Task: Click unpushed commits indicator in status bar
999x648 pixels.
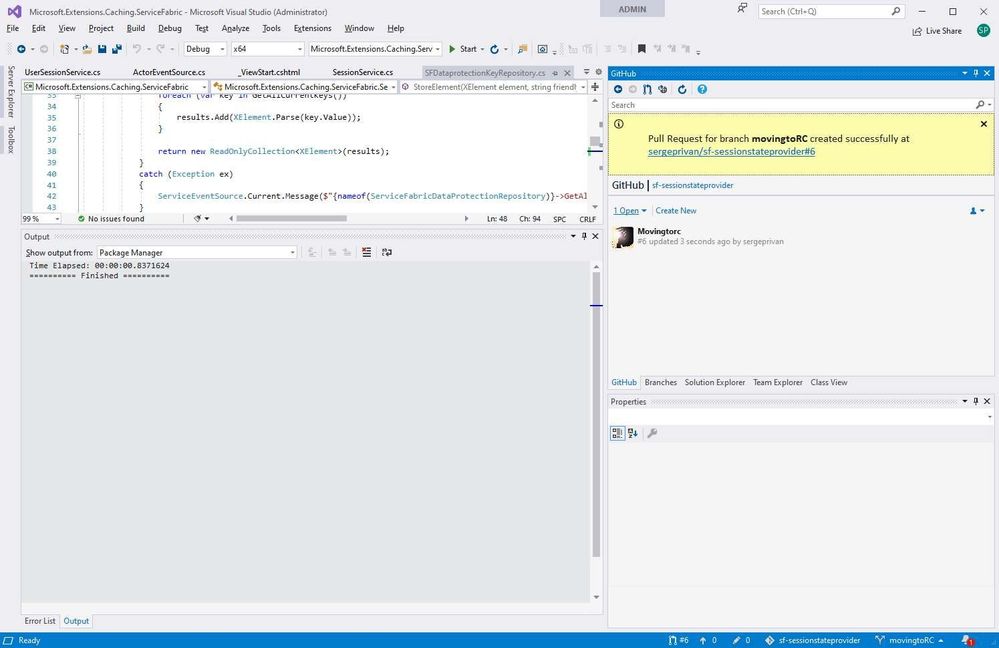Action: pos(708,640)
